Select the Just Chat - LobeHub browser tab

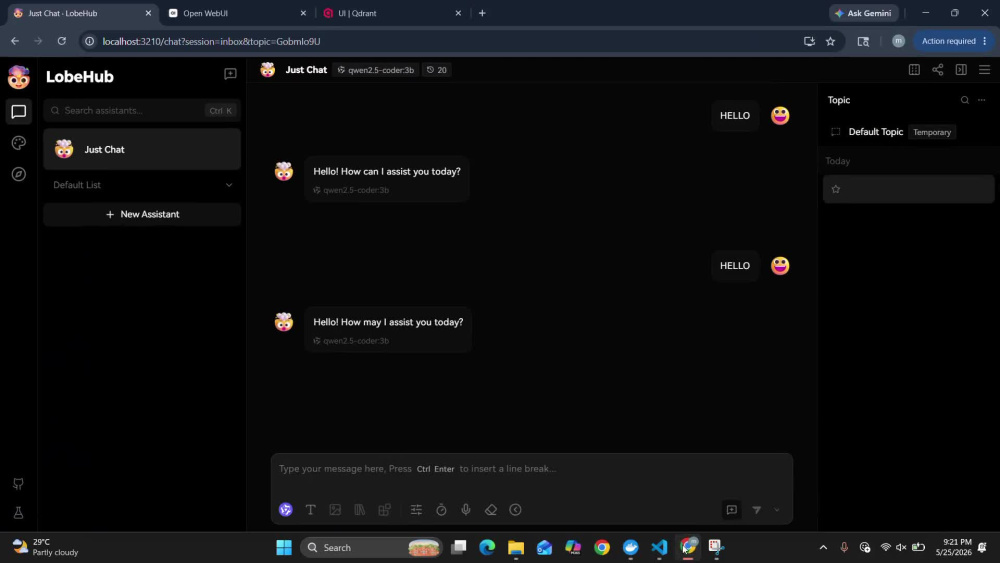(82, 13)
